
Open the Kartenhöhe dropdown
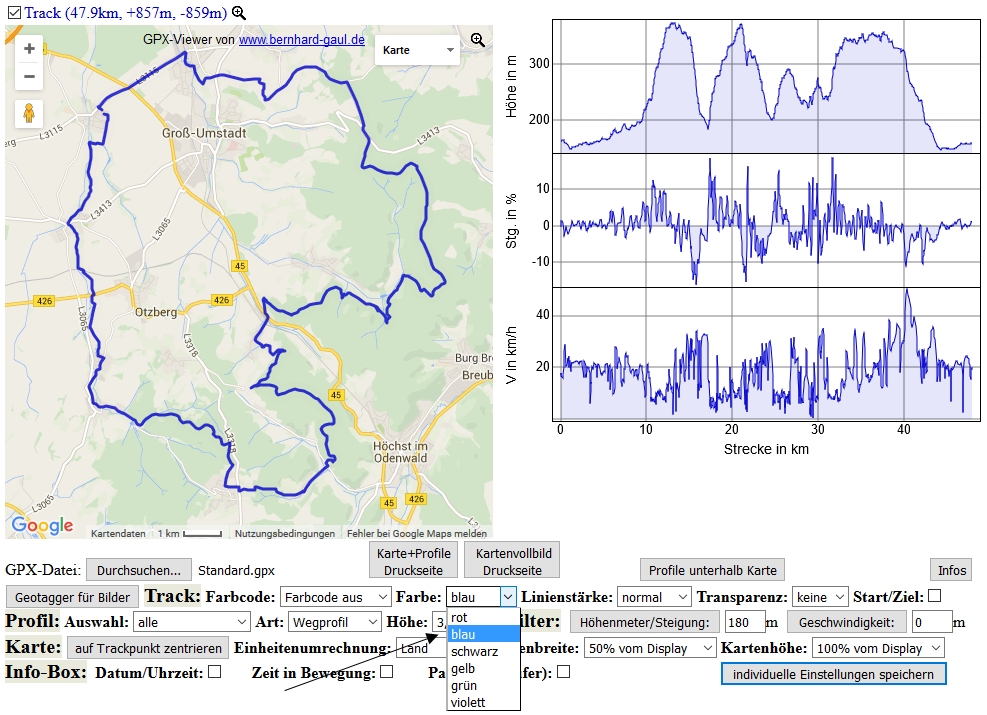tap(877, 648)
